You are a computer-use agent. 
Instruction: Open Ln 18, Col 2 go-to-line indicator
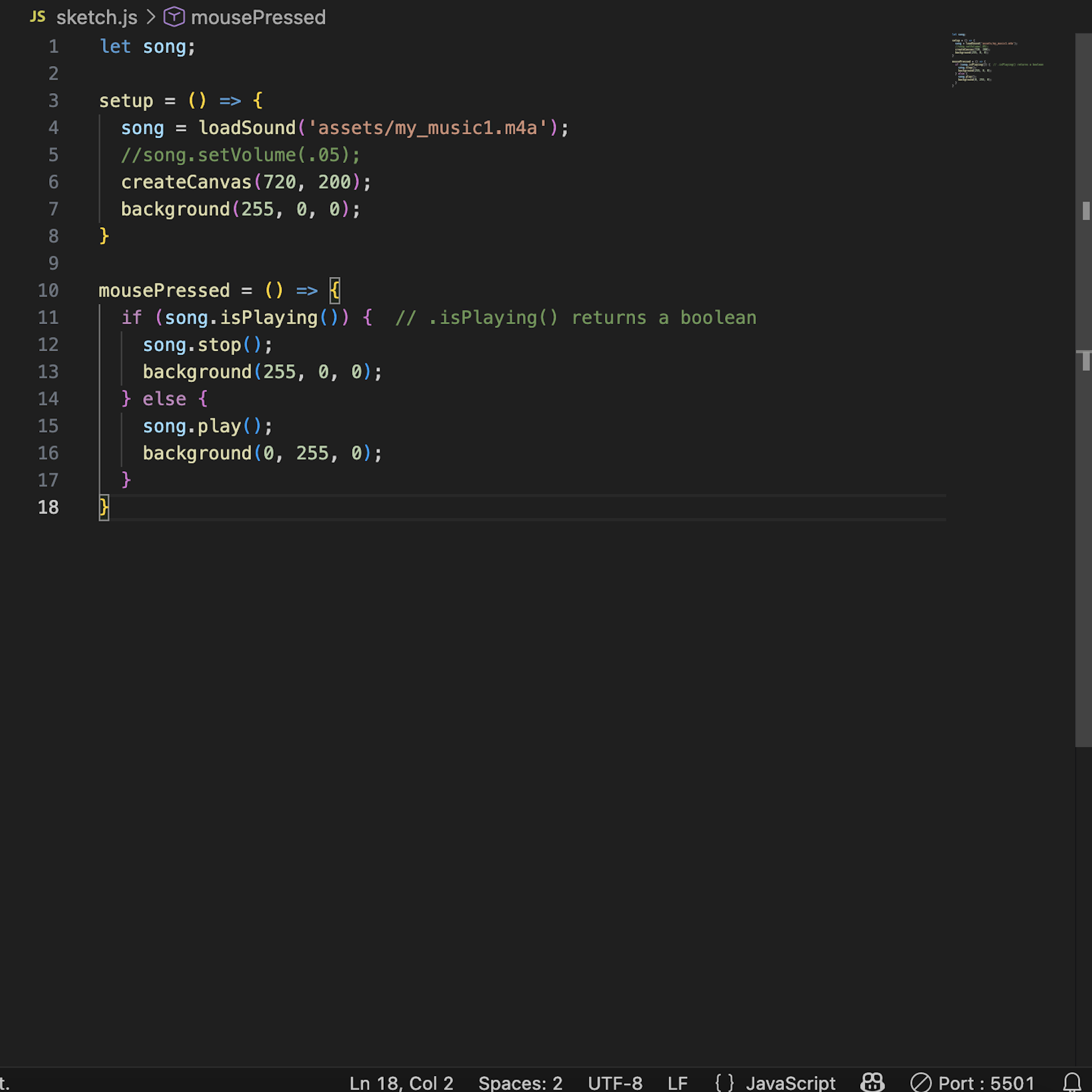pos(401,1083)
